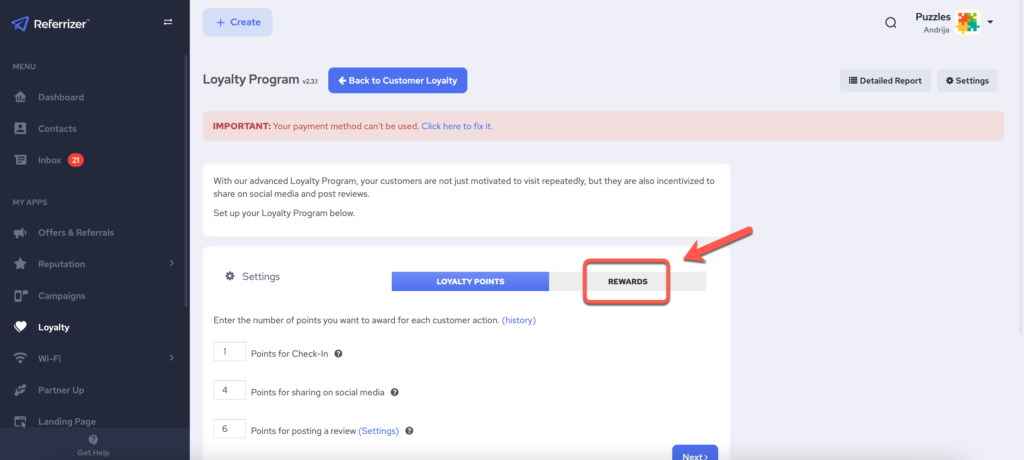The height and width of the screenshot is (460, 1024).
Task: Click the search magnifier icon
Action: (890, 23)
